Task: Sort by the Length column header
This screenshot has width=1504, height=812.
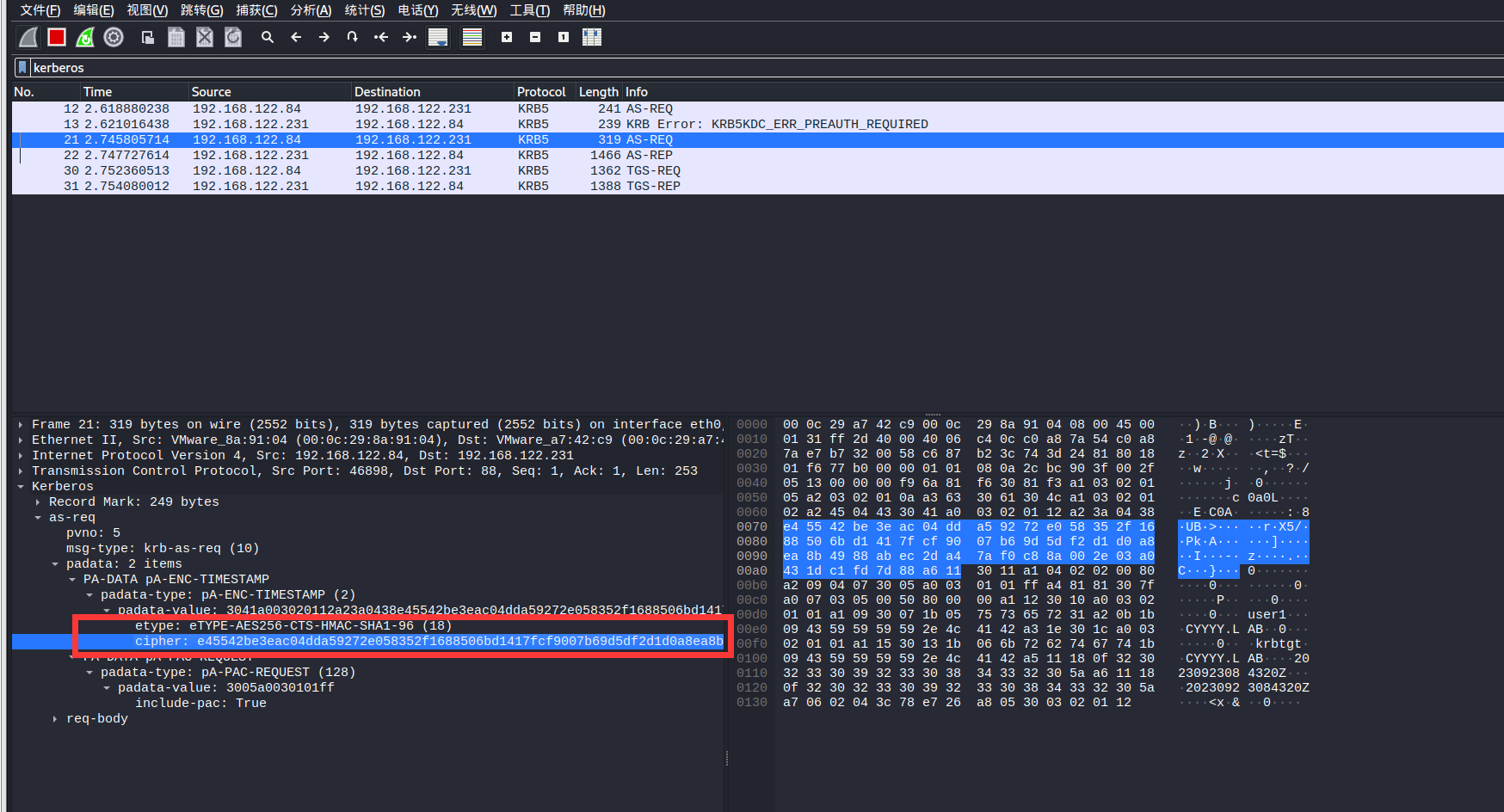Action: tap(599, 92)
